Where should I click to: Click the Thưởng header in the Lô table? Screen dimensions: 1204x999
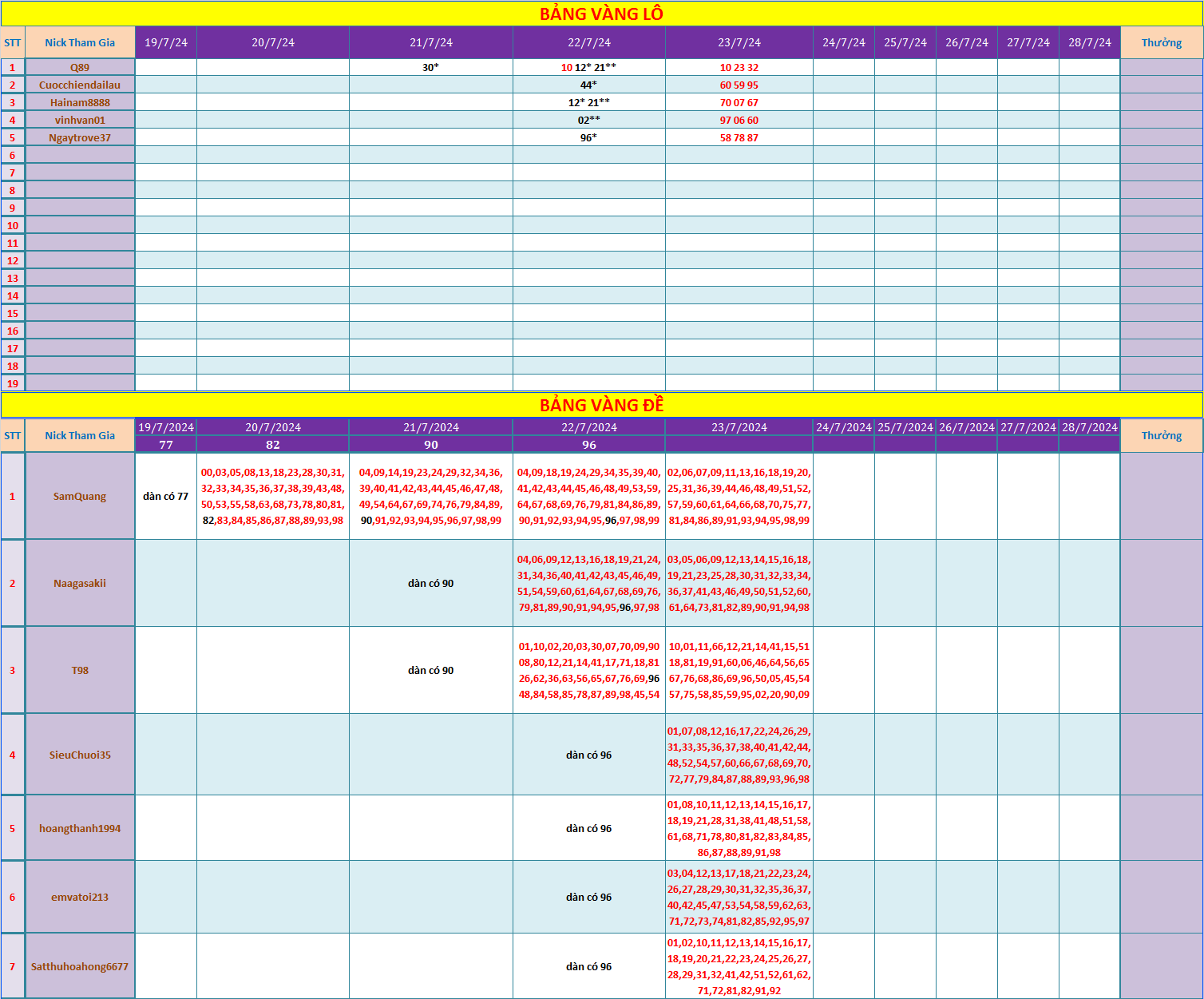(x=1162, y=42)
